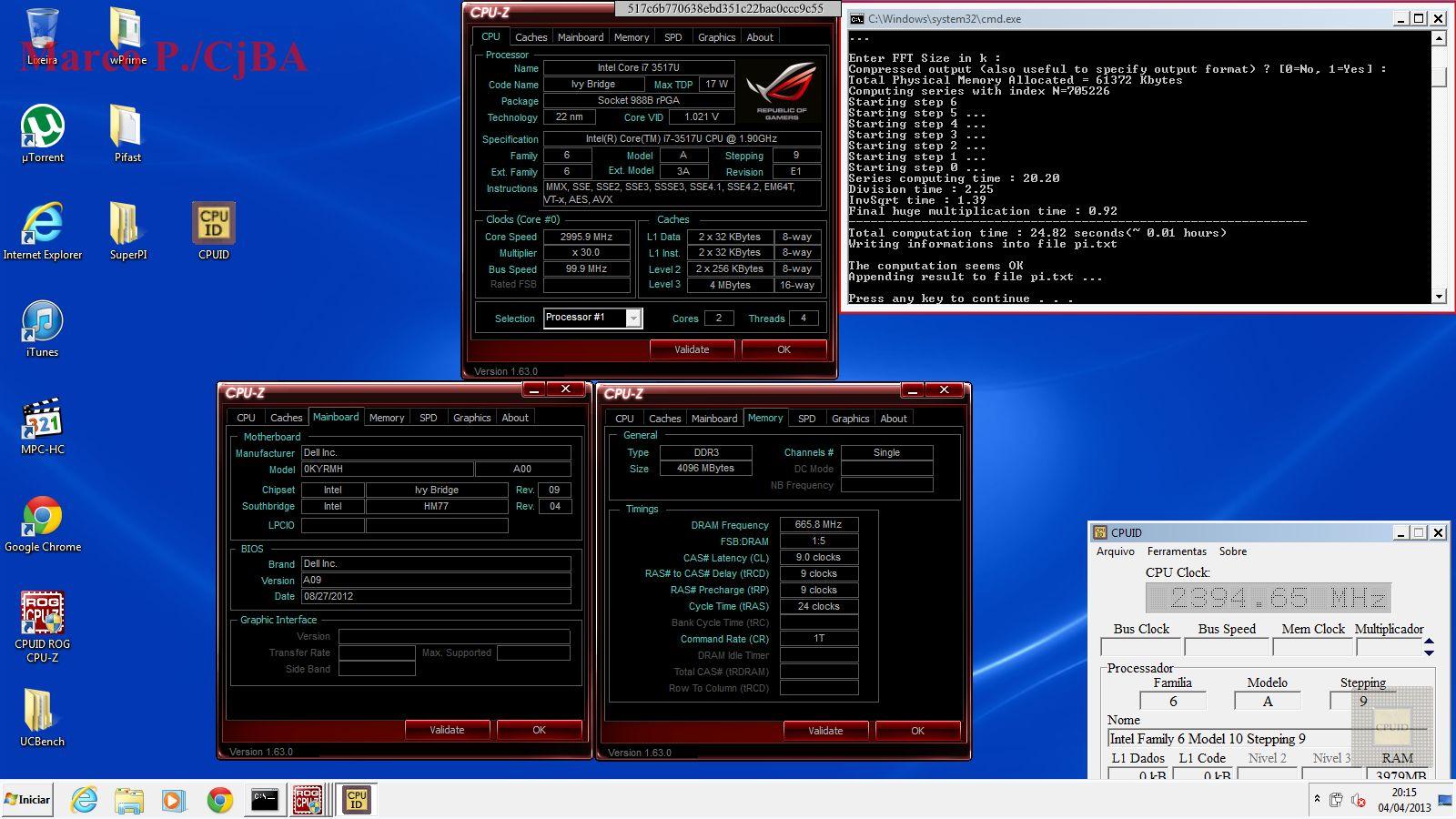Click OK in the top CPU-Z window
The width and height of the screenshot is (1456, 819).
[784, 349]
